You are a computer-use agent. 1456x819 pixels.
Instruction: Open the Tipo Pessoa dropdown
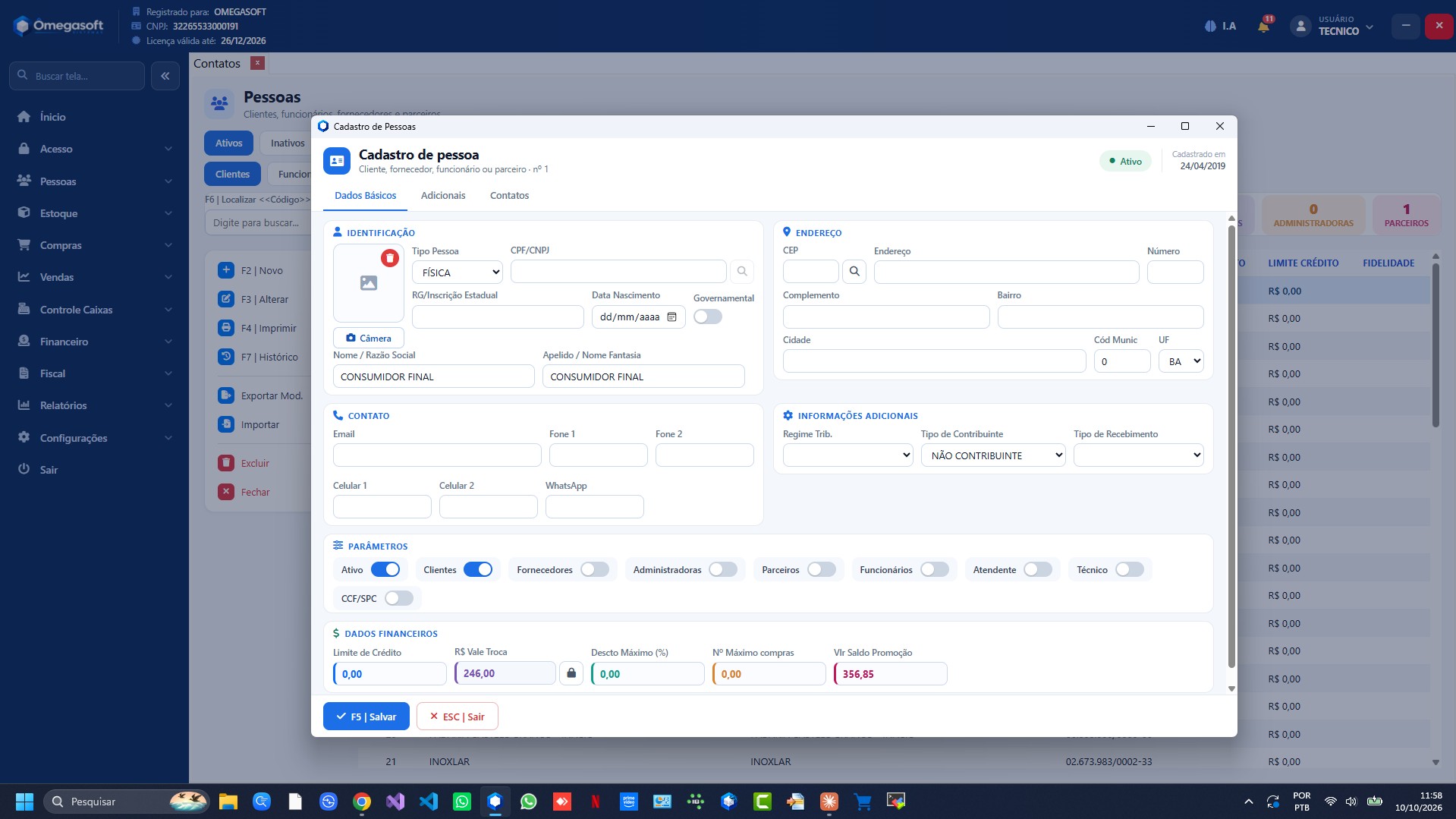point(458,272)
